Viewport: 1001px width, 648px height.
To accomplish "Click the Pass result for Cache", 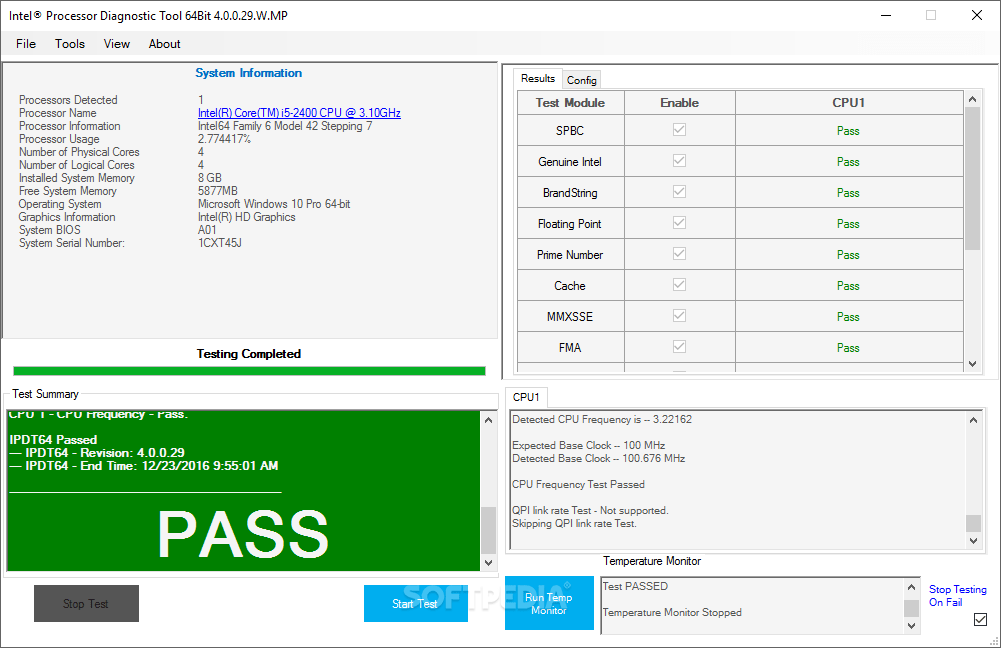I will 848,286.
